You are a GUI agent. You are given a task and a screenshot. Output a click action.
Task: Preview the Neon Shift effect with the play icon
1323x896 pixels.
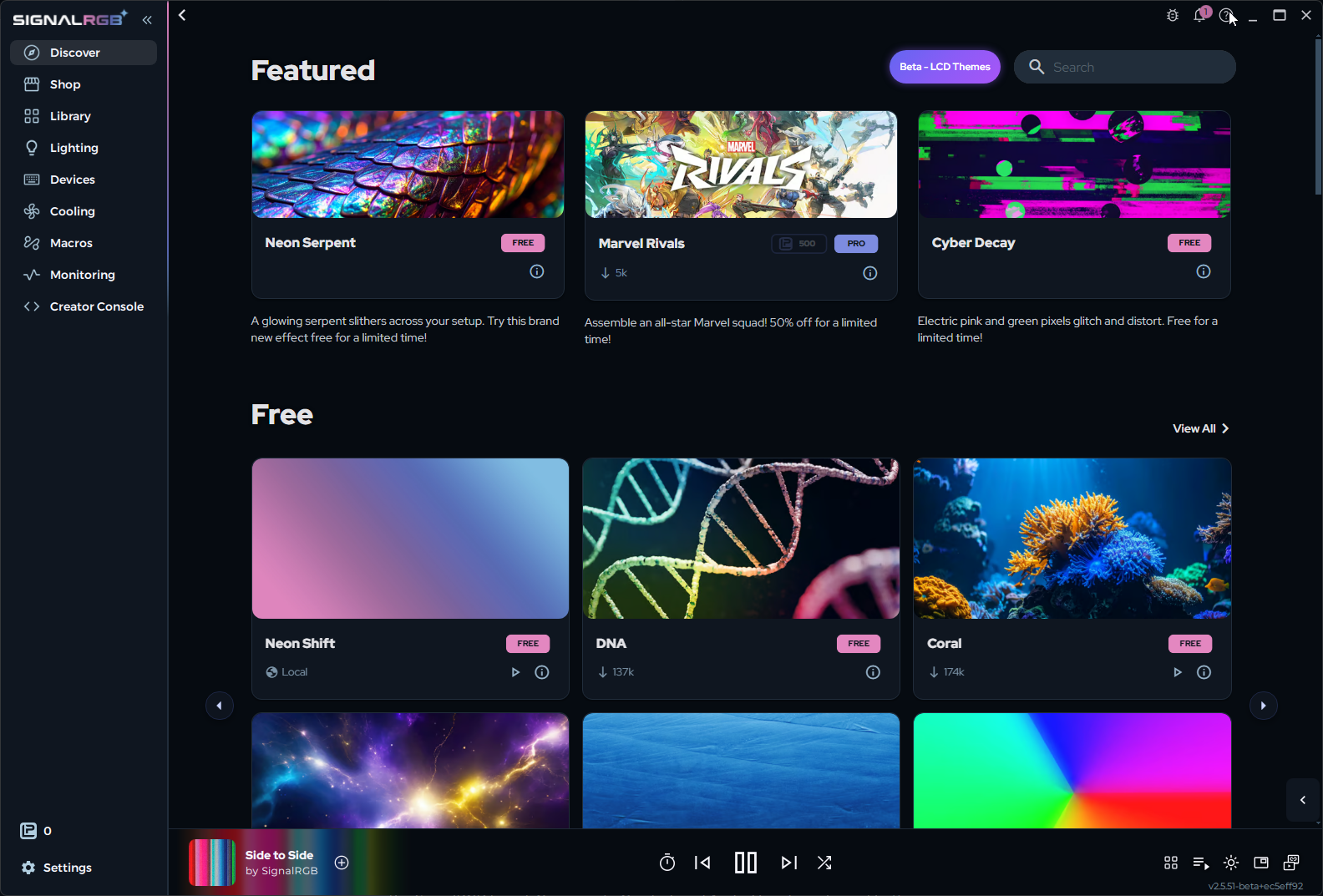(515, 672)
